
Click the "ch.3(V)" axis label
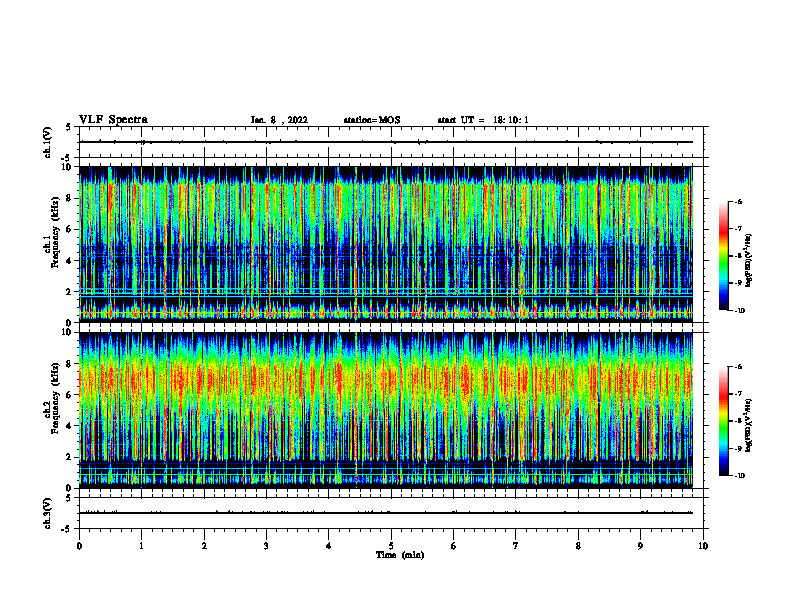click(x=48, y=513)
